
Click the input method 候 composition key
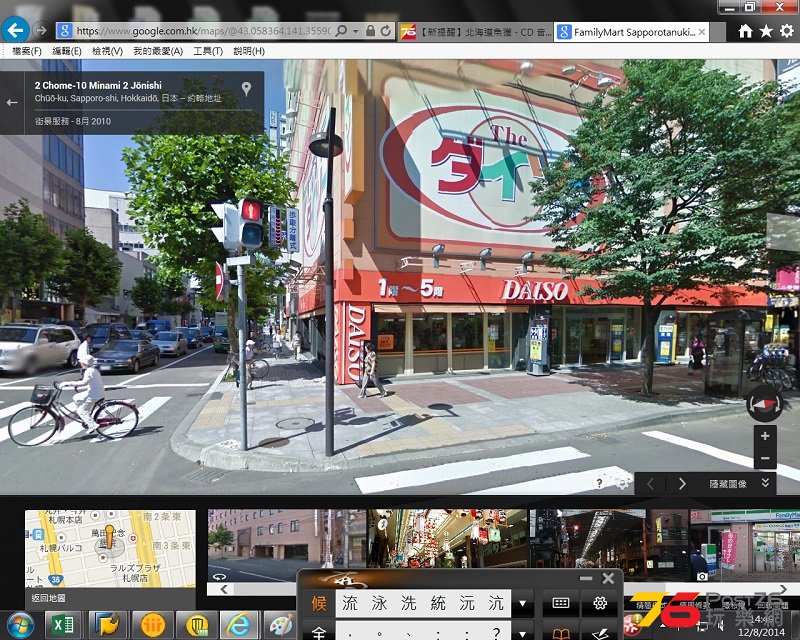(319, 604)
